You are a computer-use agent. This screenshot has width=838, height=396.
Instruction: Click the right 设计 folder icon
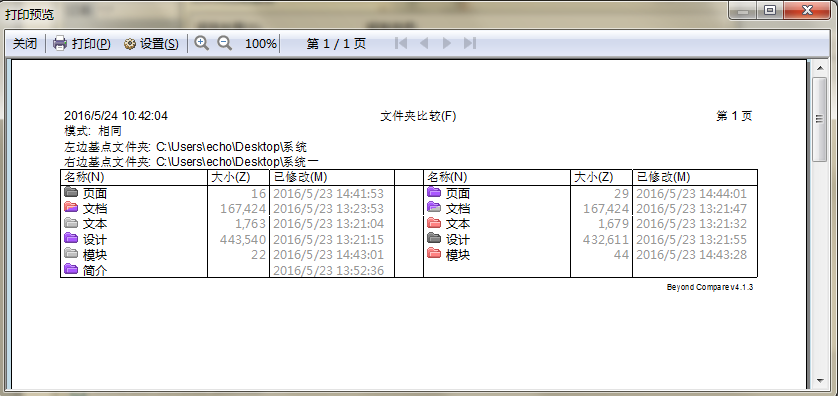[x=434, y=238]
